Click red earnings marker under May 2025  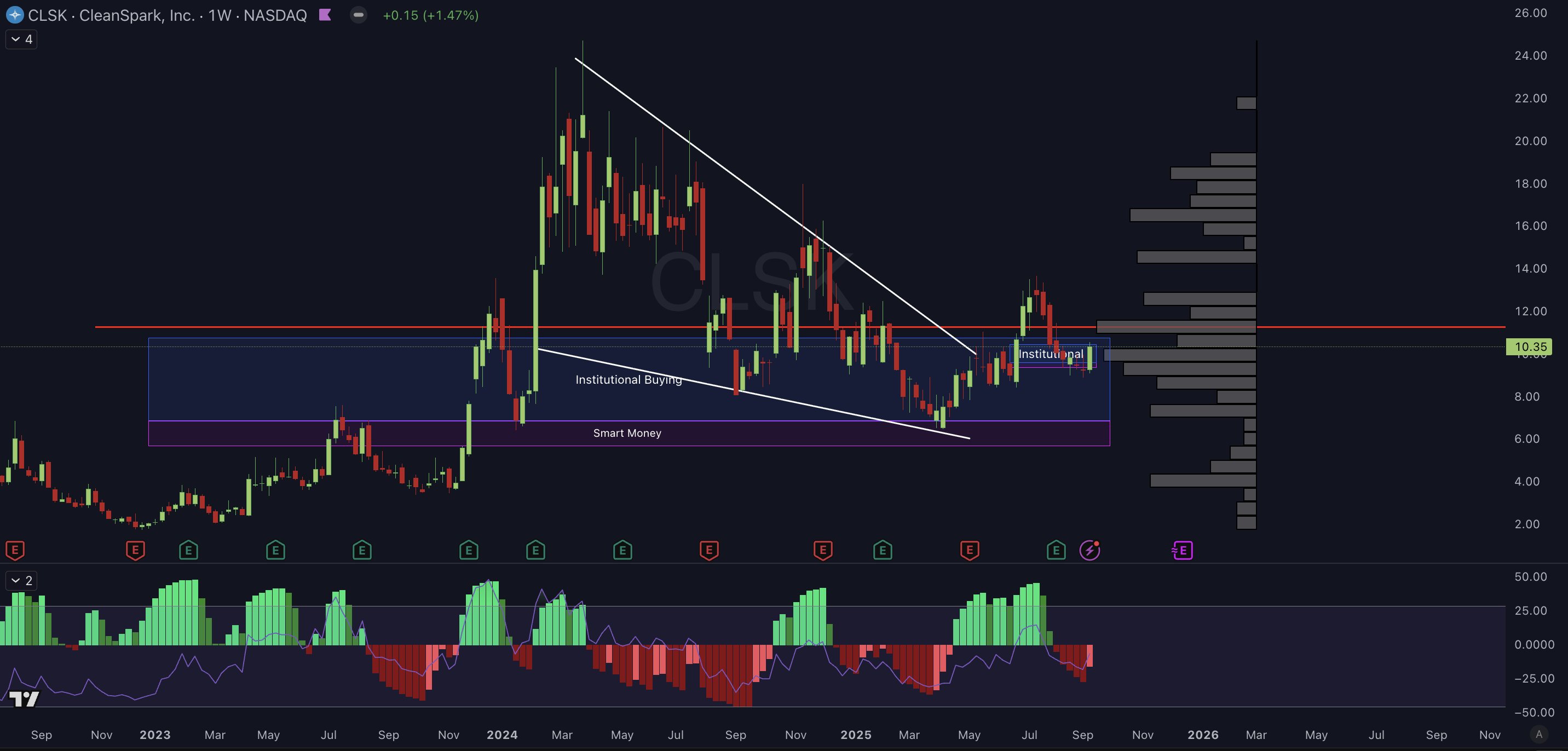click(970, 550)
